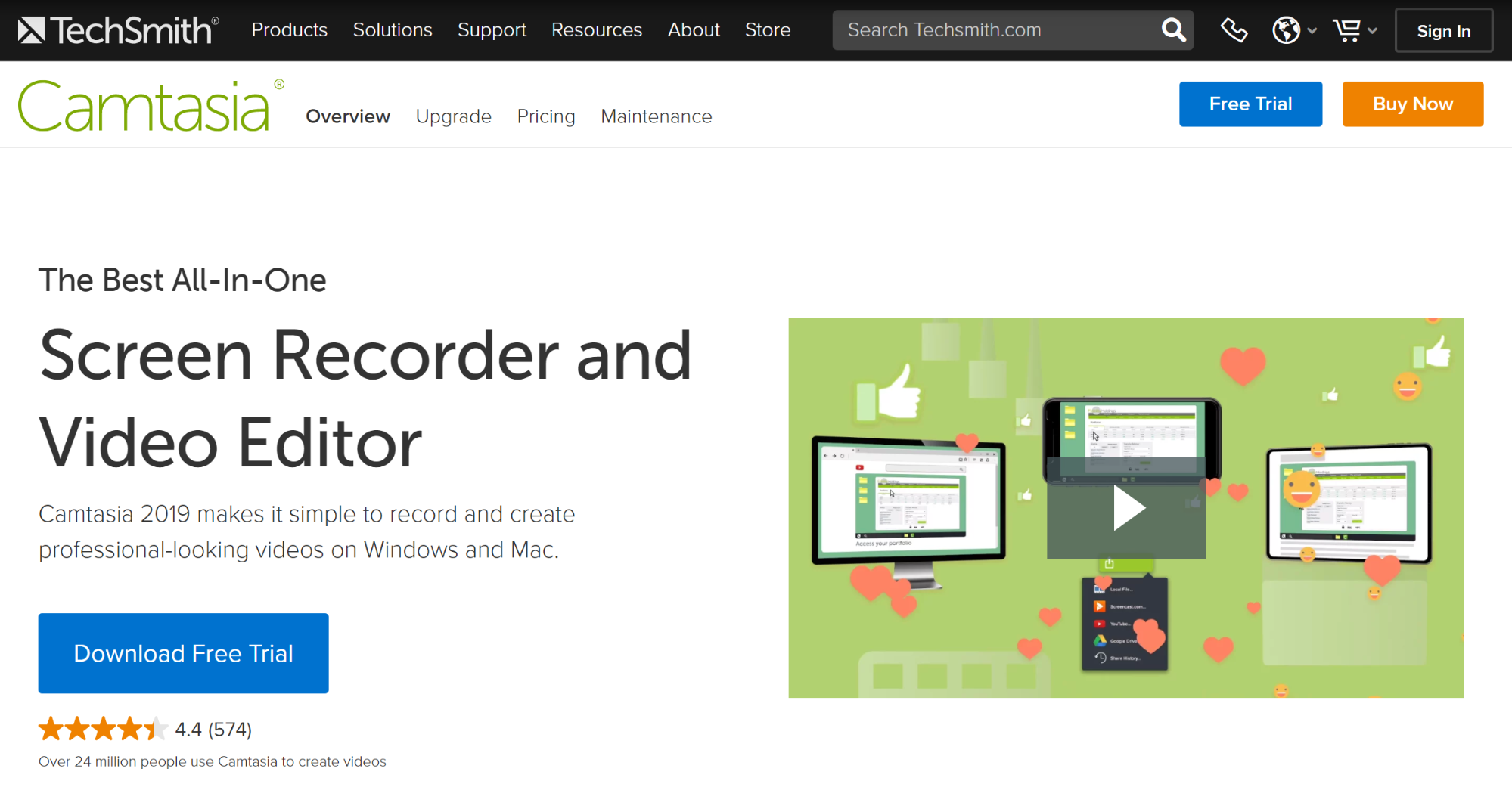Click the phone contact icon

(x=1234, y=30)
